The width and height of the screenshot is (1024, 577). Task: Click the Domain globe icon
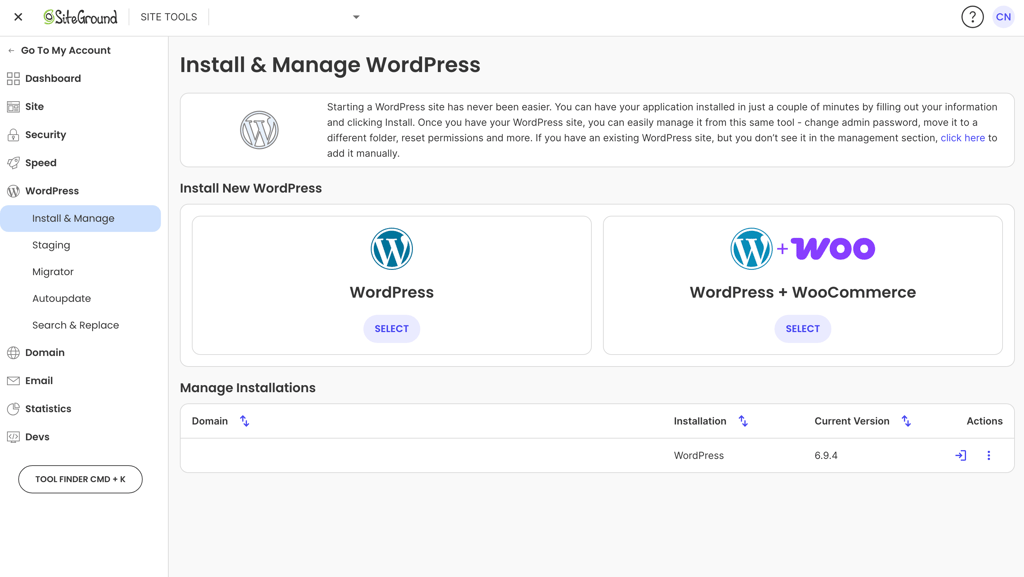(x=13, y=352)
